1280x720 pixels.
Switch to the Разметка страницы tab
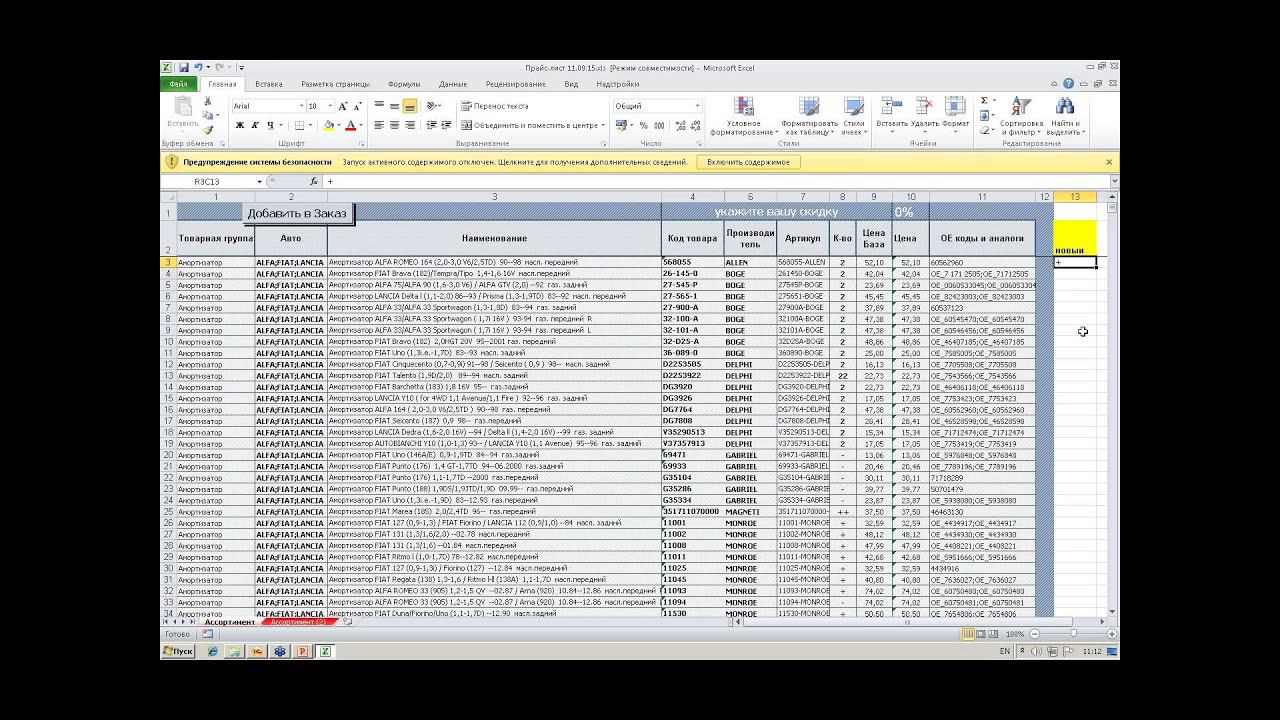(x=335, y=84)
